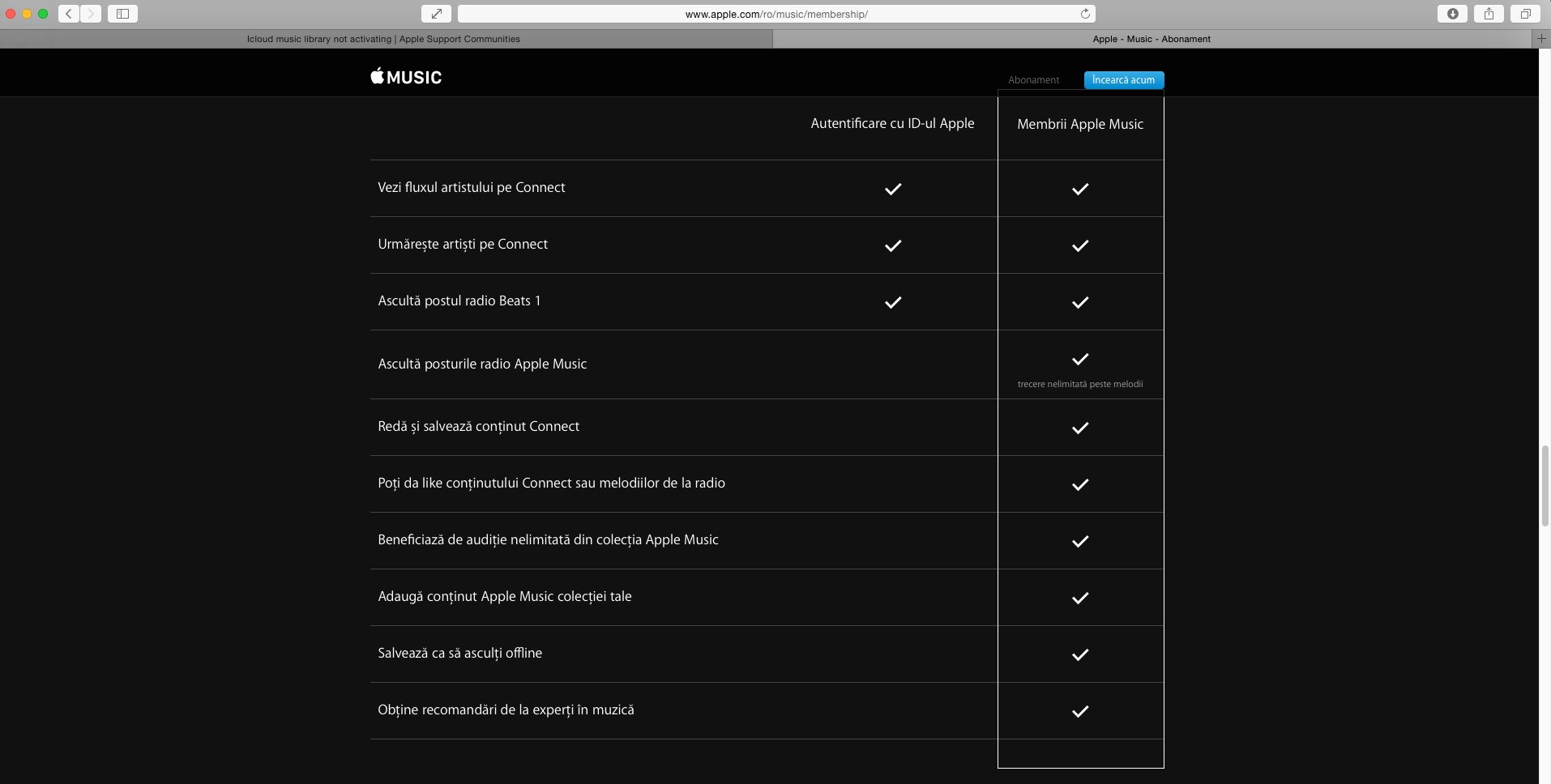Click the Încearcă acum button
Image resolution: width=1551 pixels, height=784 pixels.
coord(1124,80)
